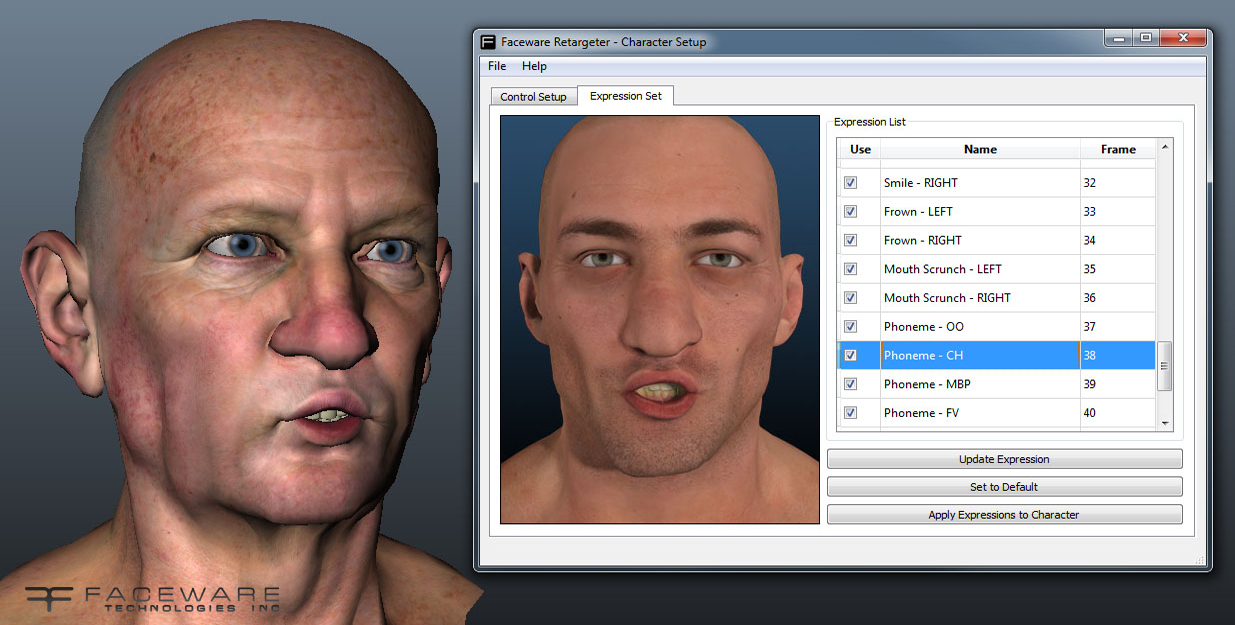Select the "Phoneme - OO" row
The height and width of the screenshot is (625, 1235).
coord(923,327)
